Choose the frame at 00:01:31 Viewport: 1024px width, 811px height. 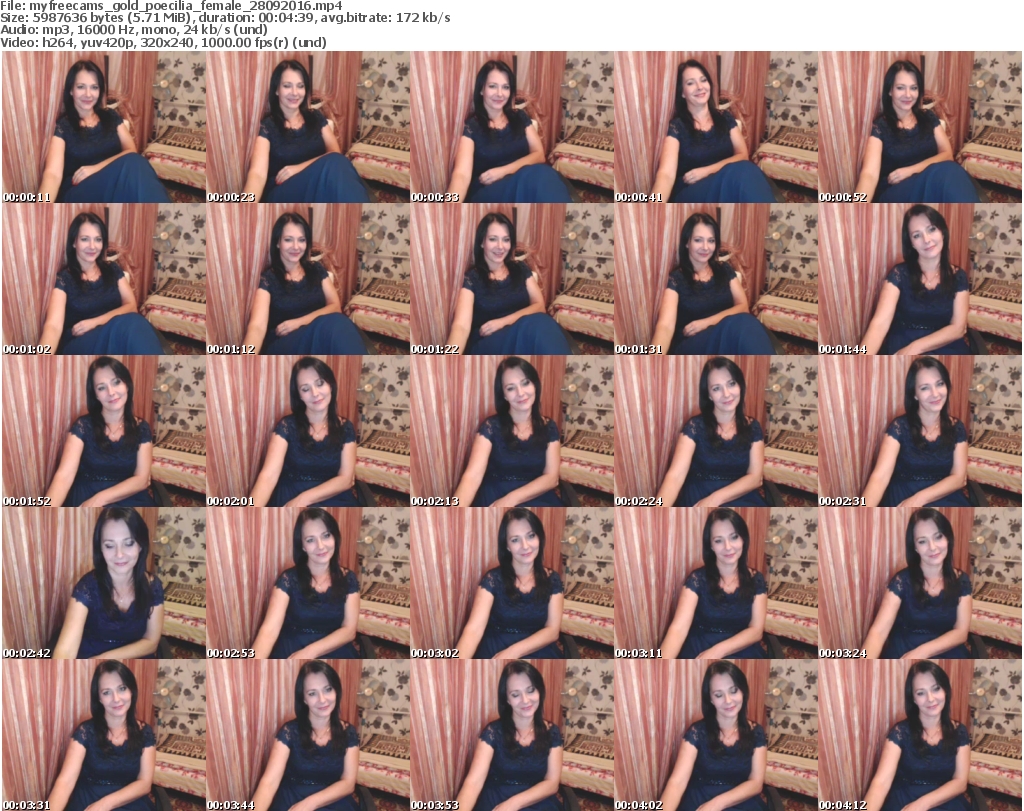coord(716,279)
